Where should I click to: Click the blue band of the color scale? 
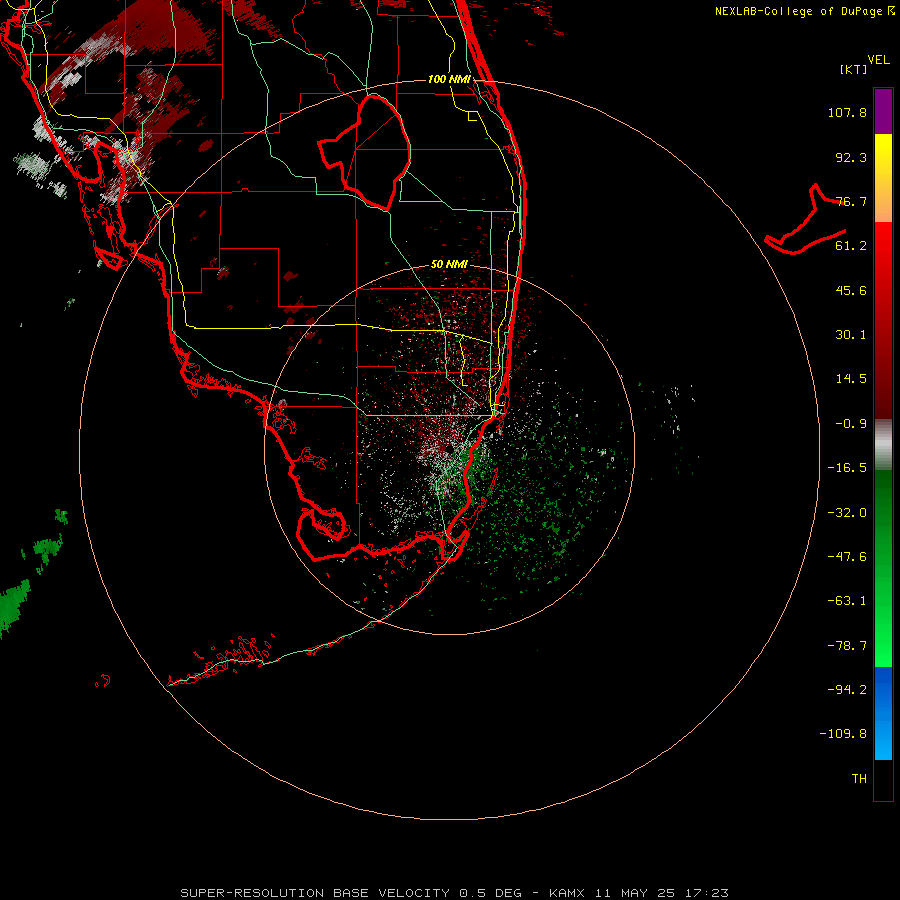tap(883, 713)
